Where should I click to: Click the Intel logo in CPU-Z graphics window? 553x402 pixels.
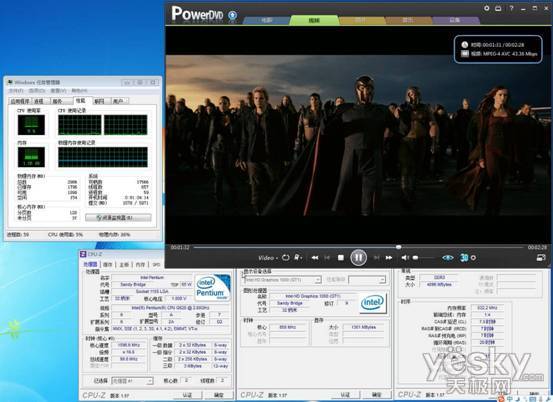[372, 303]
